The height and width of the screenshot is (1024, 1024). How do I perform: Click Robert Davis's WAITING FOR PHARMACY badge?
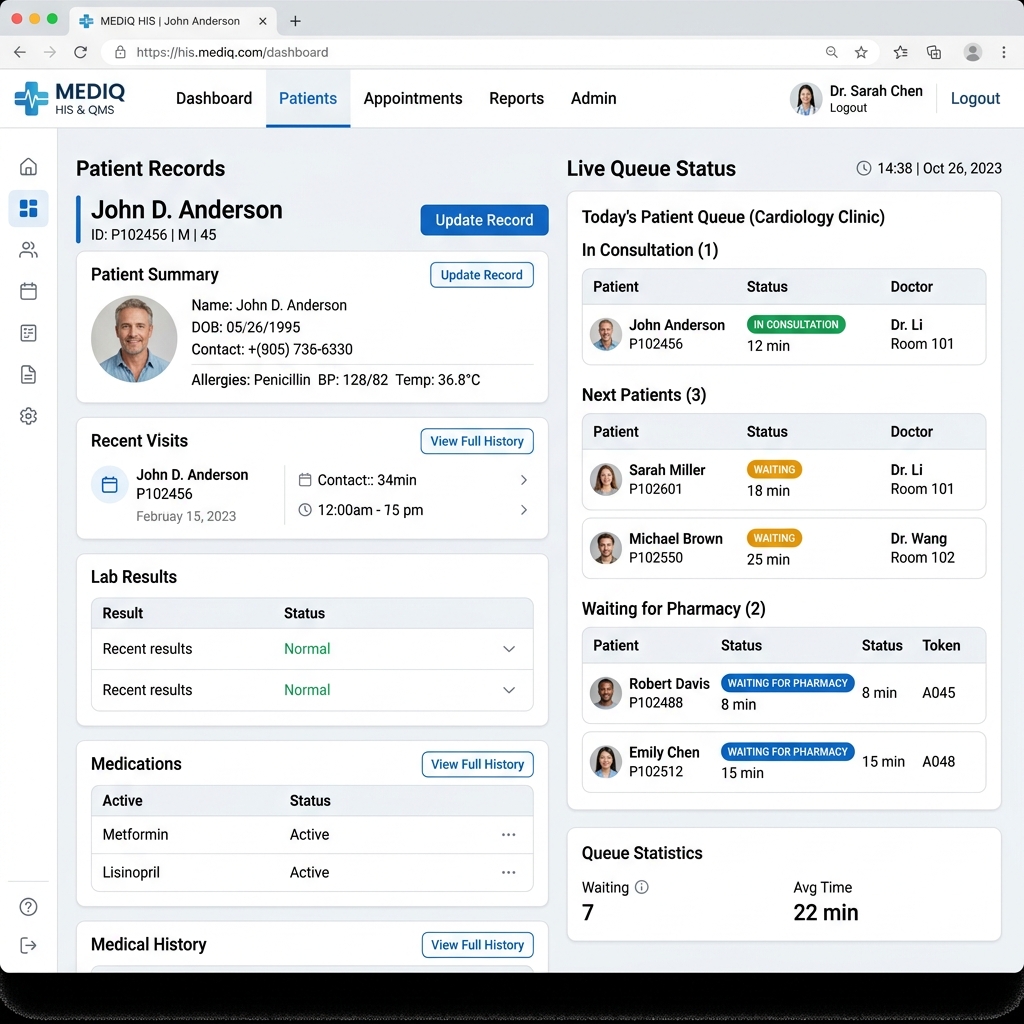788,683
